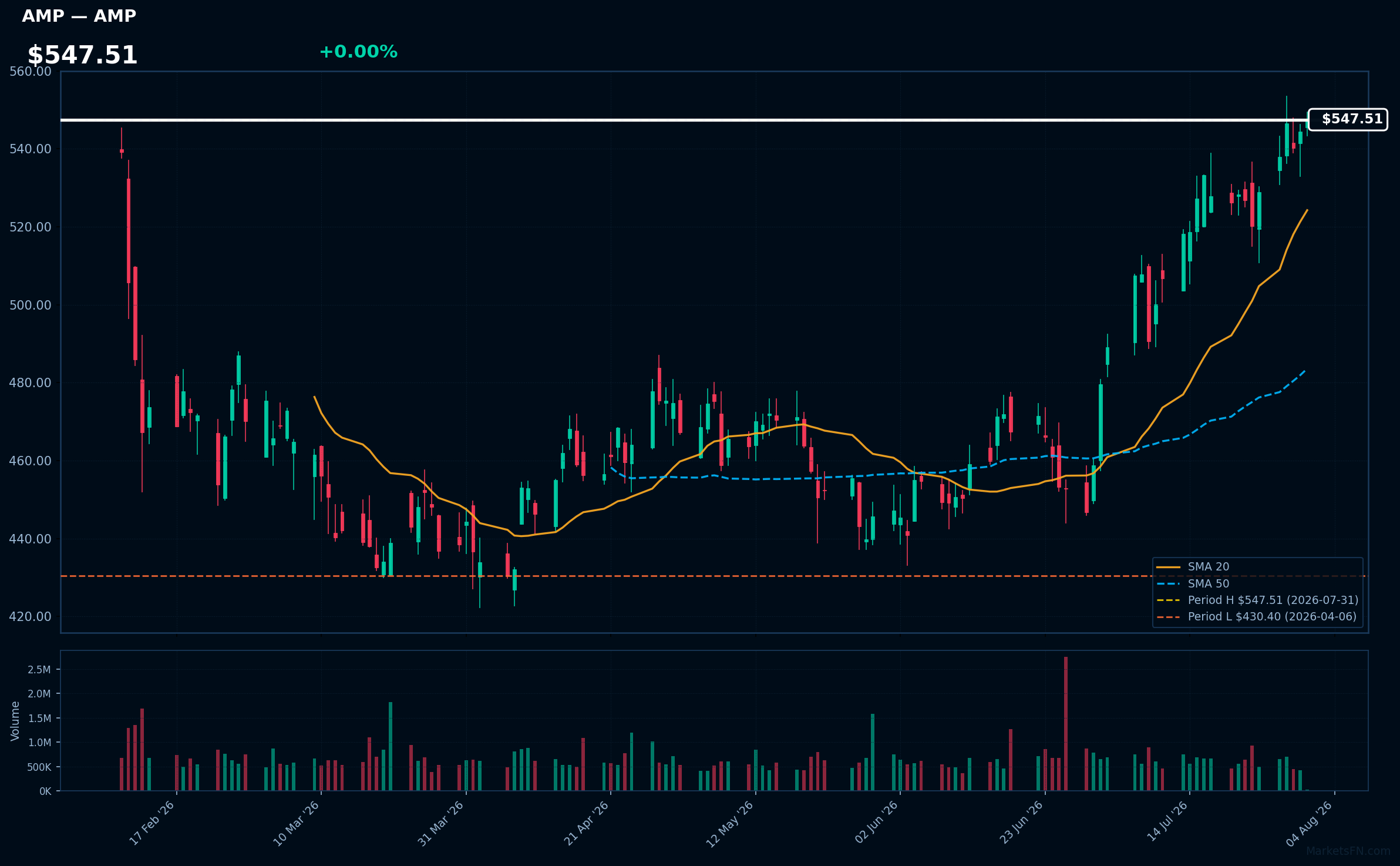Viewport: 1400px width, 866px height.
Task: Click the +0.00% change value
Action: (358, 52)
